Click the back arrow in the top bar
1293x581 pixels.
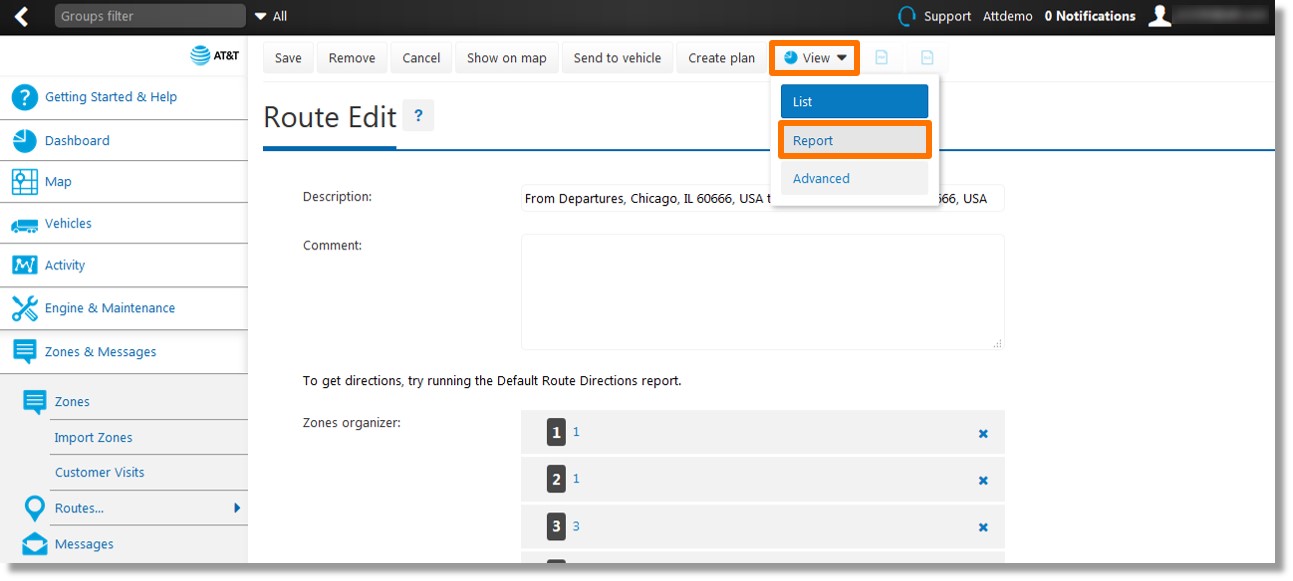coord(21,16)
